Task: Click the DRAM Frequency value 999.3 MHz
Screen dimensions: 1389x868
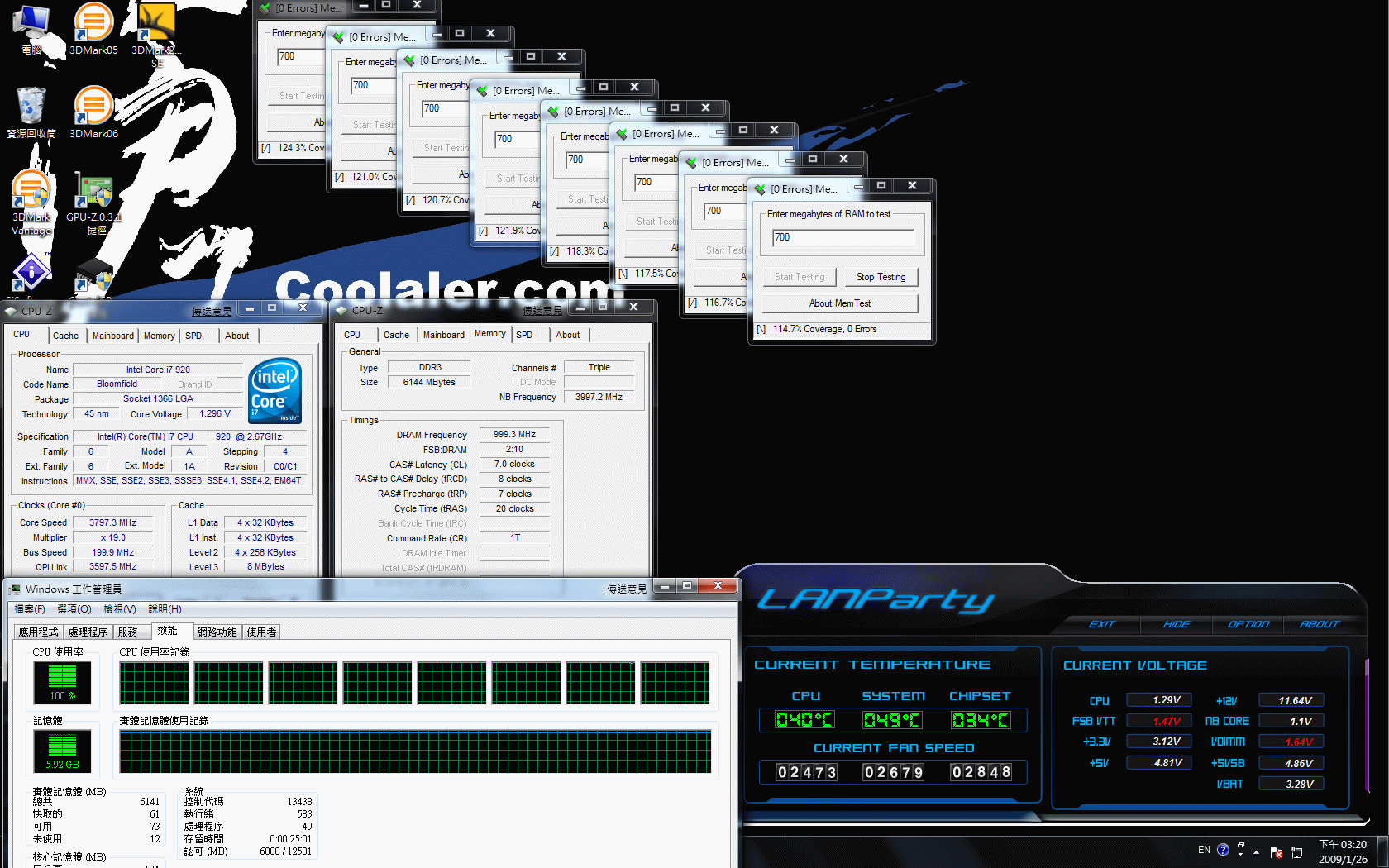Action: 514,434
